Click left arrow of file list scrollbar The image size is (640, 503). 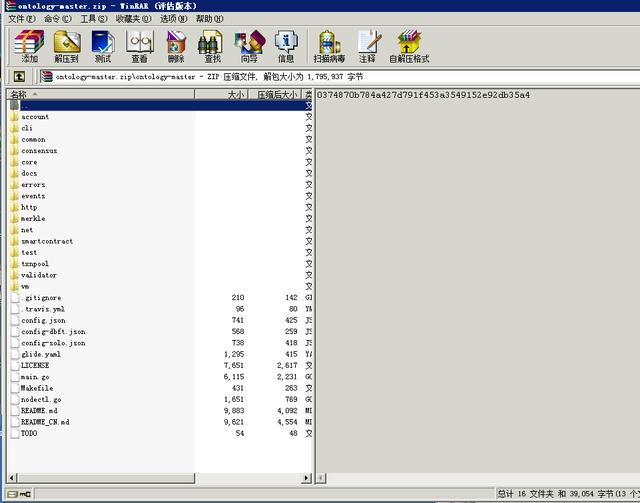12,477
